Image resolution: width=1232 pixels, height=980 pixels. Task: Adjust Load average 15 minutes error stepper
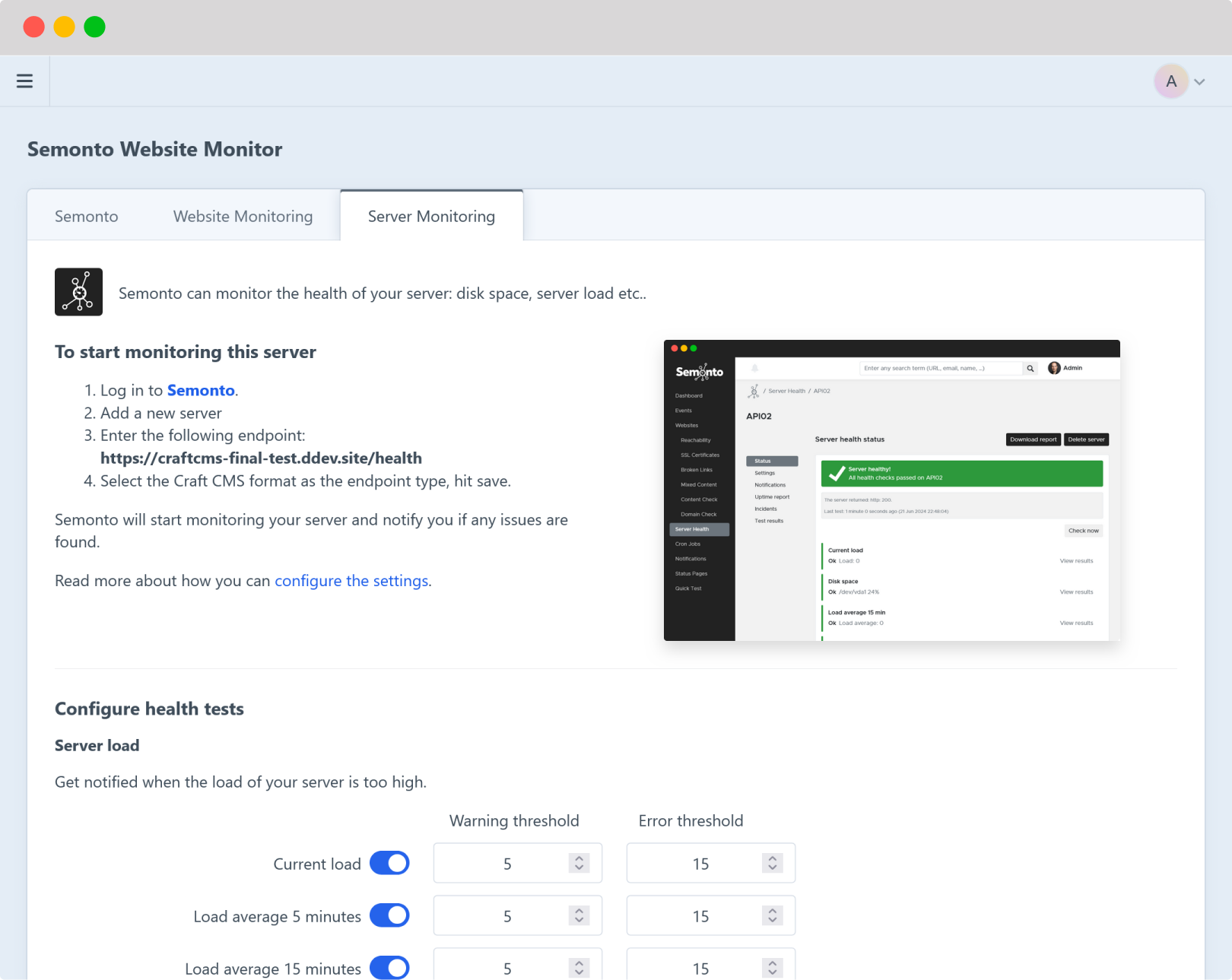pyautogui.click(x=772, y=968)
